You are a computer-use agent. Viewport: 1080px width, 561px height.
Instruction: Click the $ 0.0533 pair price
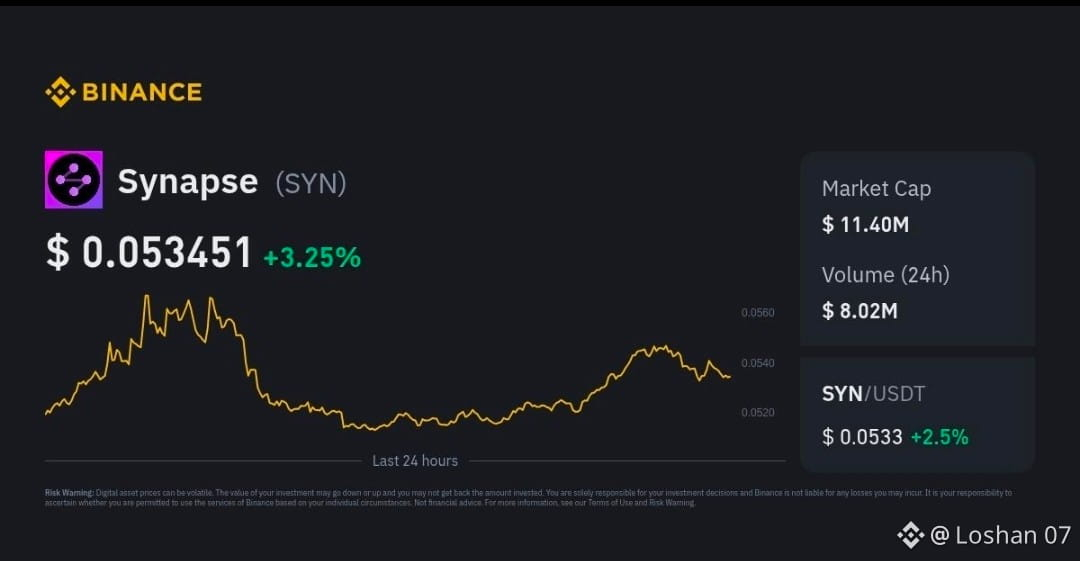862,437
